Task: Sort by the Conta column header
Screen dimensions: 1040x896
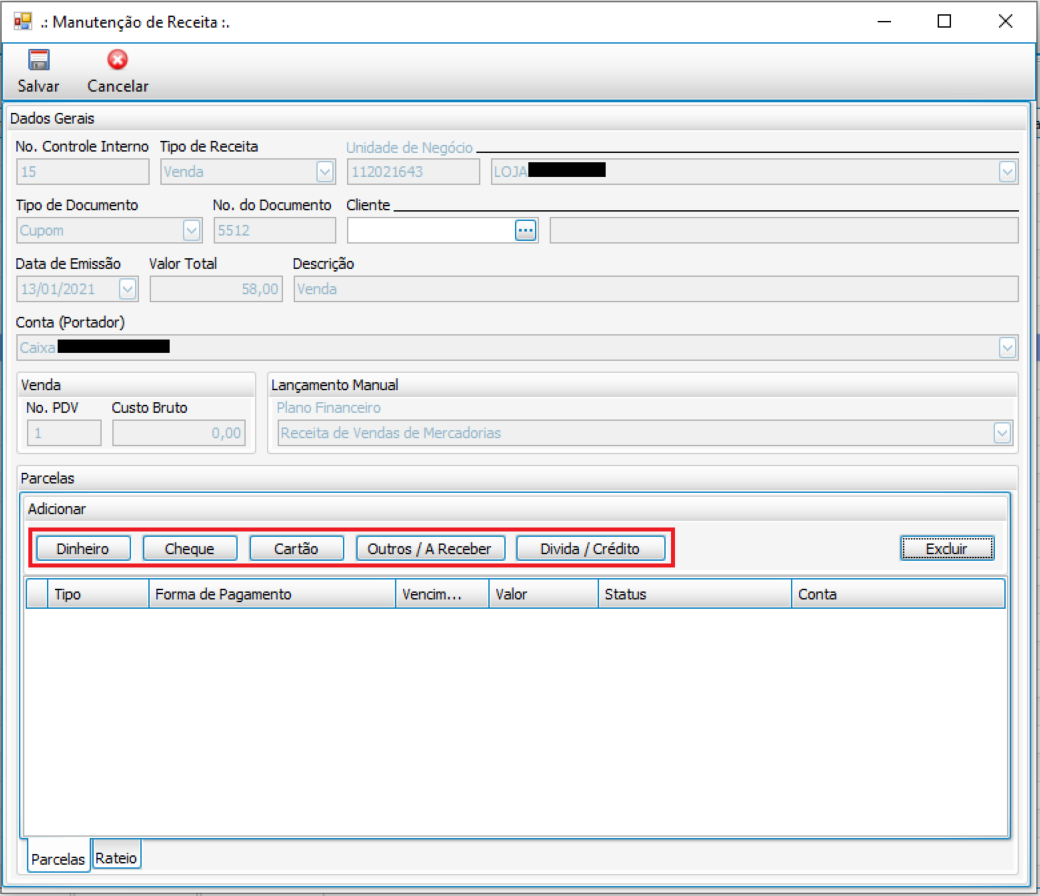Action: 898,594
